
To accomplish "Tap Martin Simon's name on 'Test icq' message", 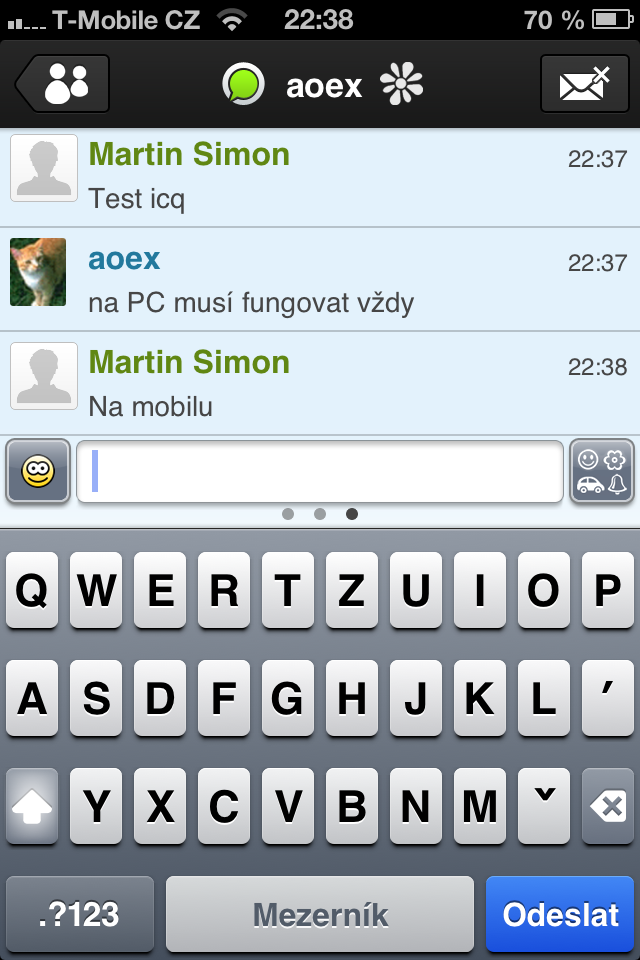I will 189,154.
